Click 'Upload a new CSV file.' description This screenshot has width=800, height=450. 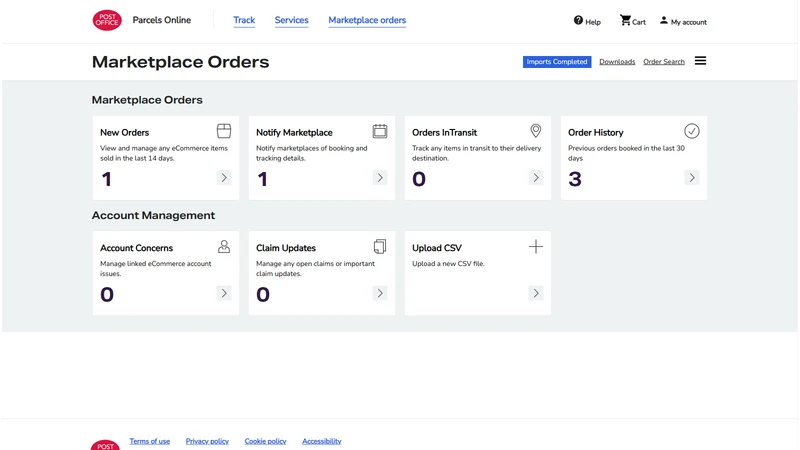(x=448, y=264)
